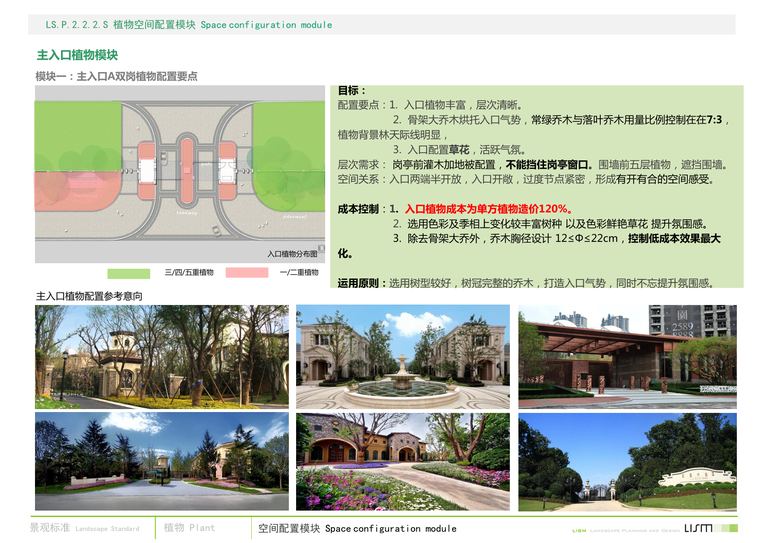The image size is (768, 543).
Task: Click the red text '入口植物成本为单方植物造价120%'
Action: pos(486,209)
